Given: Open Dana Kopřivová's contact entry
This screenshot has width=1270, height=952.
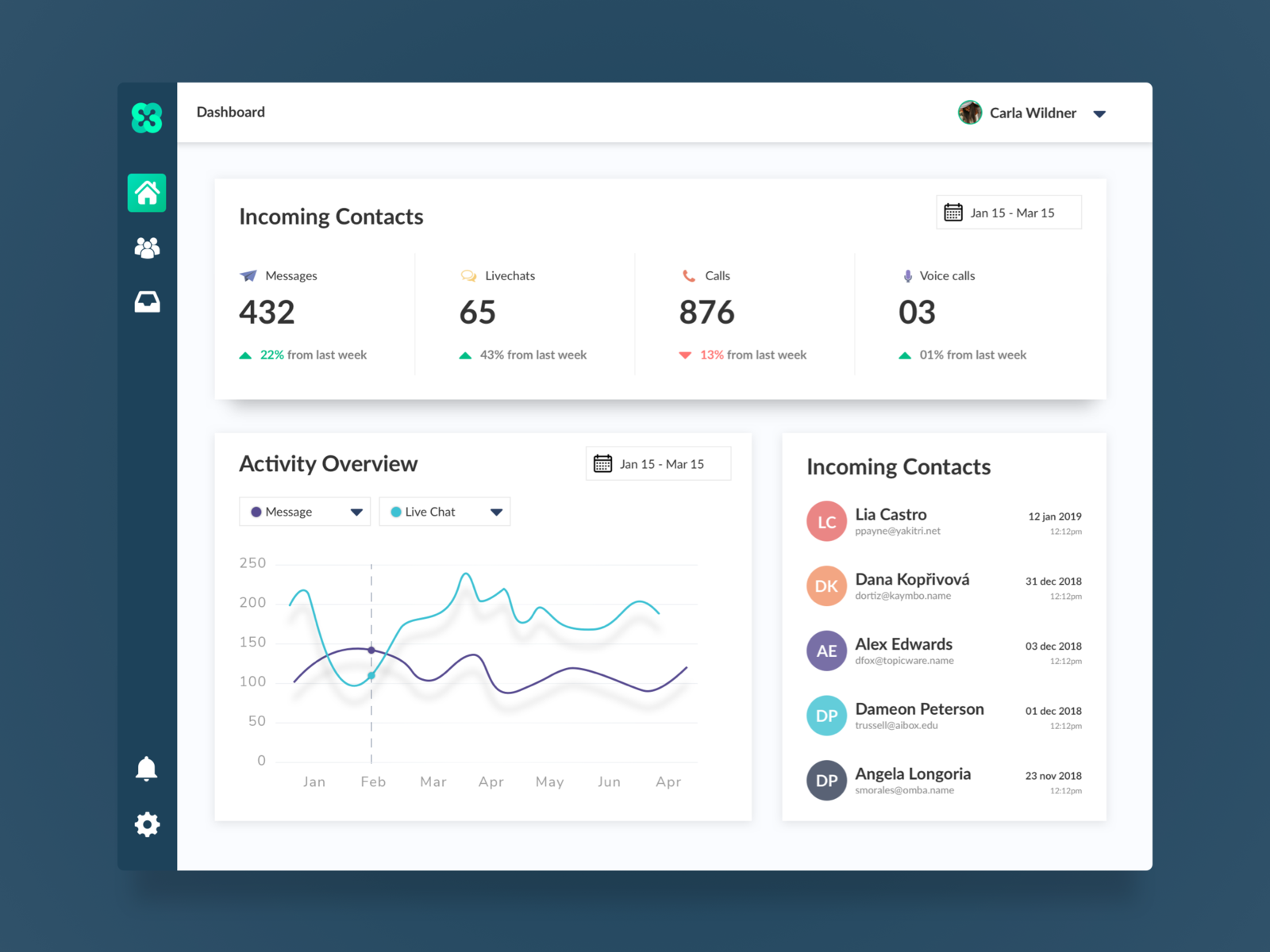Looking at the screenshot, I should coord(945,586).
